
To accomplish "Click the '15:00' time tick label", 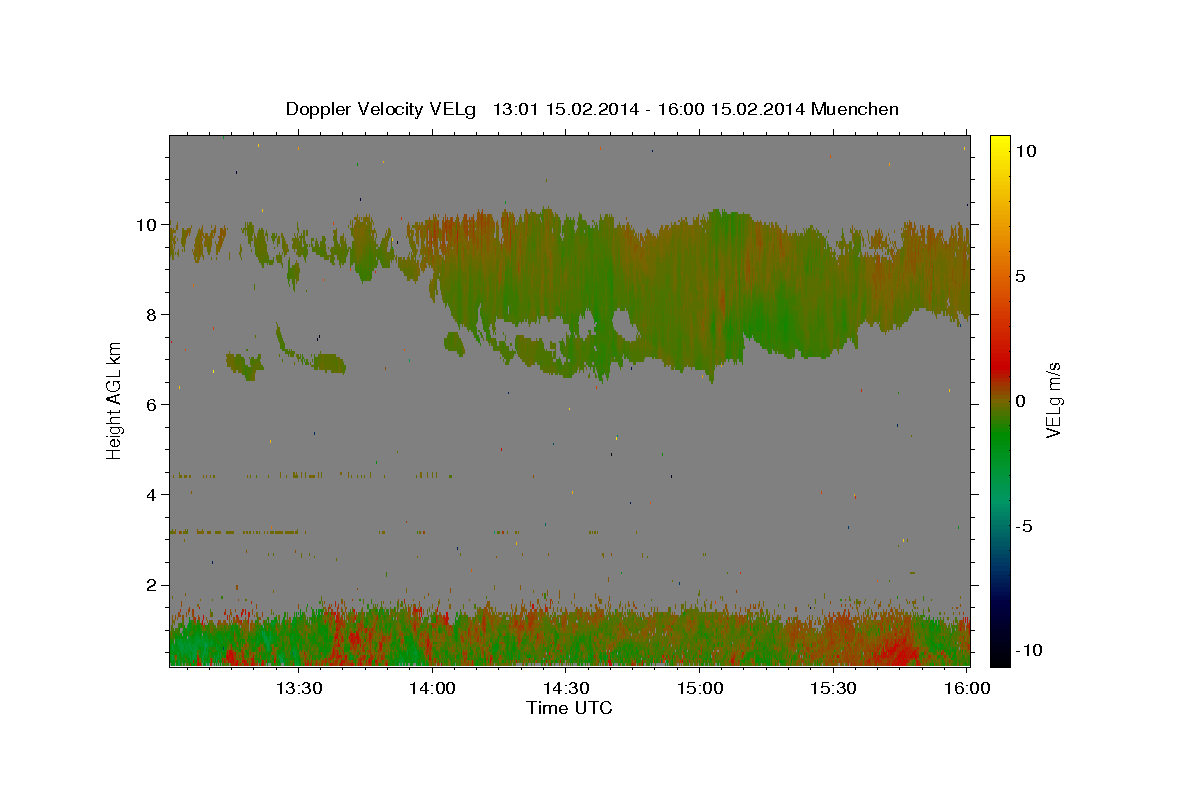I will tap(700, 688).
